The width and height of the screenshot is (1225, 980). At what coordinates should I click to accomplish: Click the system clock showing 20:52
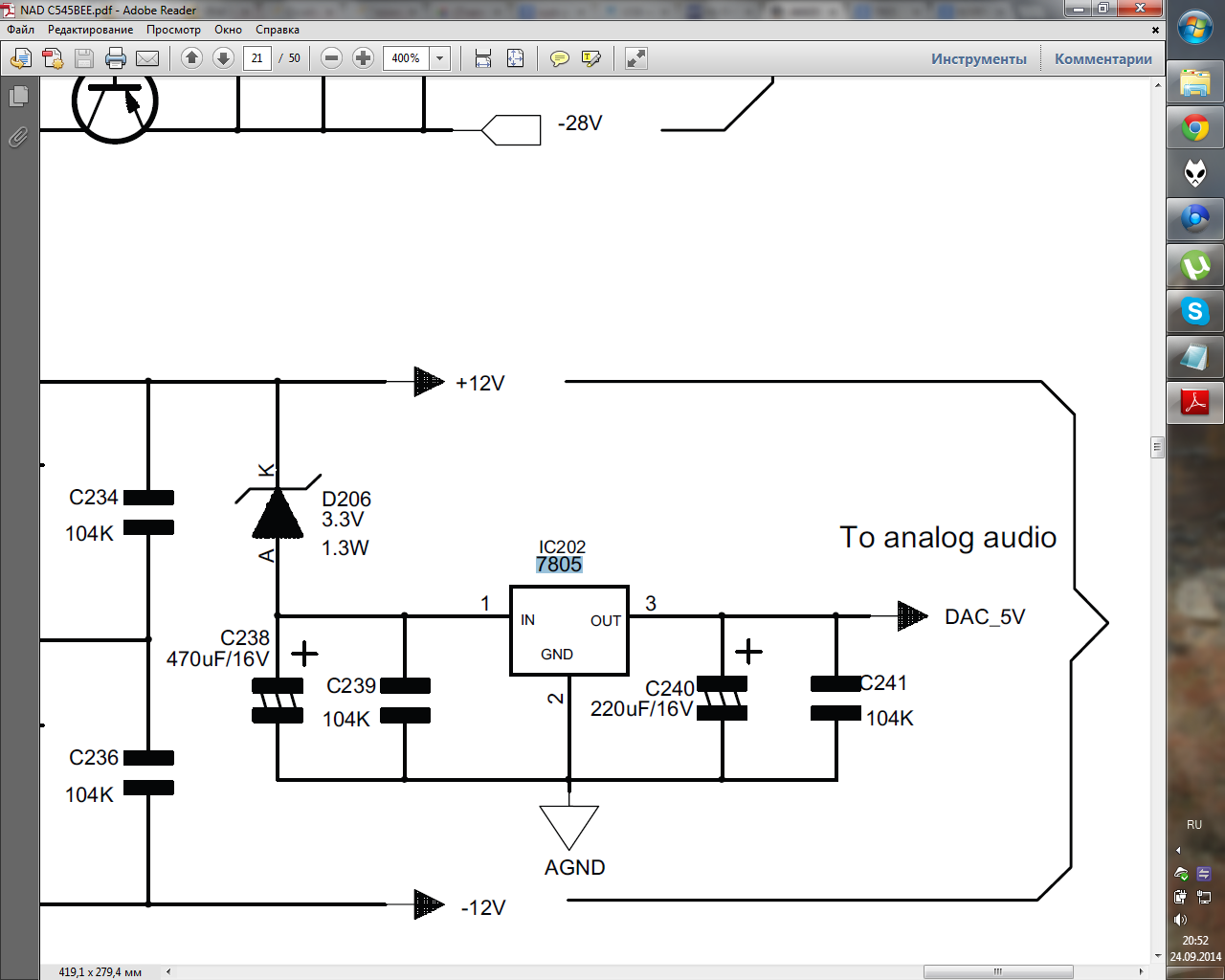[1195, 941]
